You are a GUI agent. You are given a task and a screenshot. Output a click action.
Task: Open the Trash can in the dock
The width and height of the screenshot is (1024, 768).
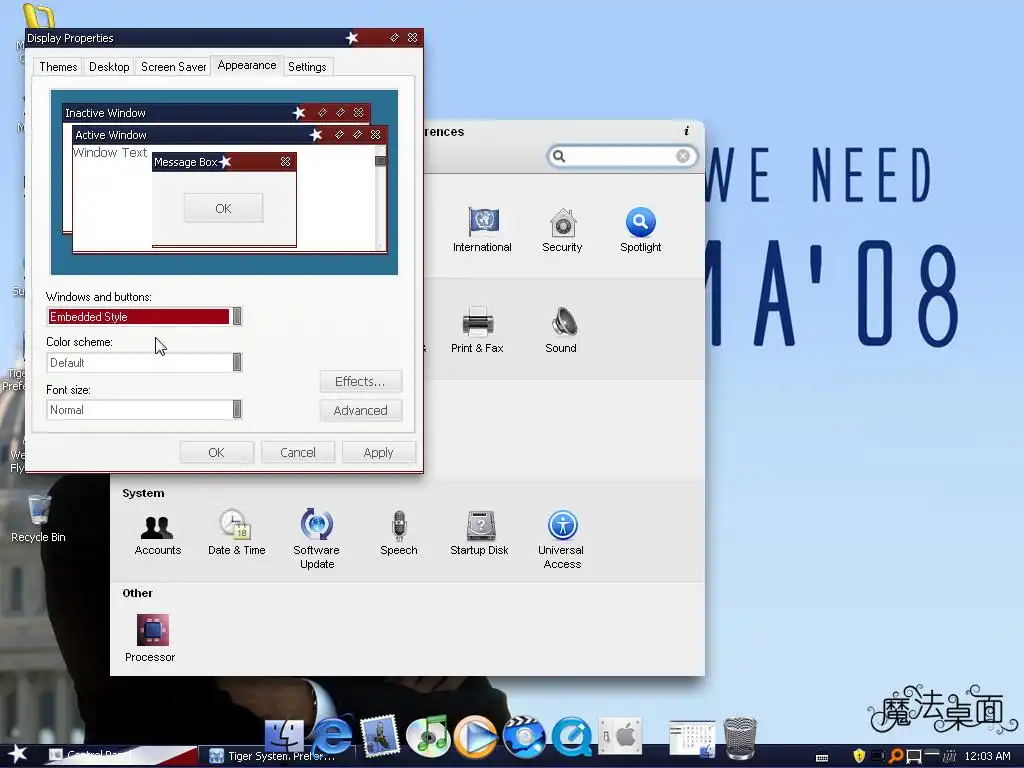pyautogui.click(x=740, y=737)
